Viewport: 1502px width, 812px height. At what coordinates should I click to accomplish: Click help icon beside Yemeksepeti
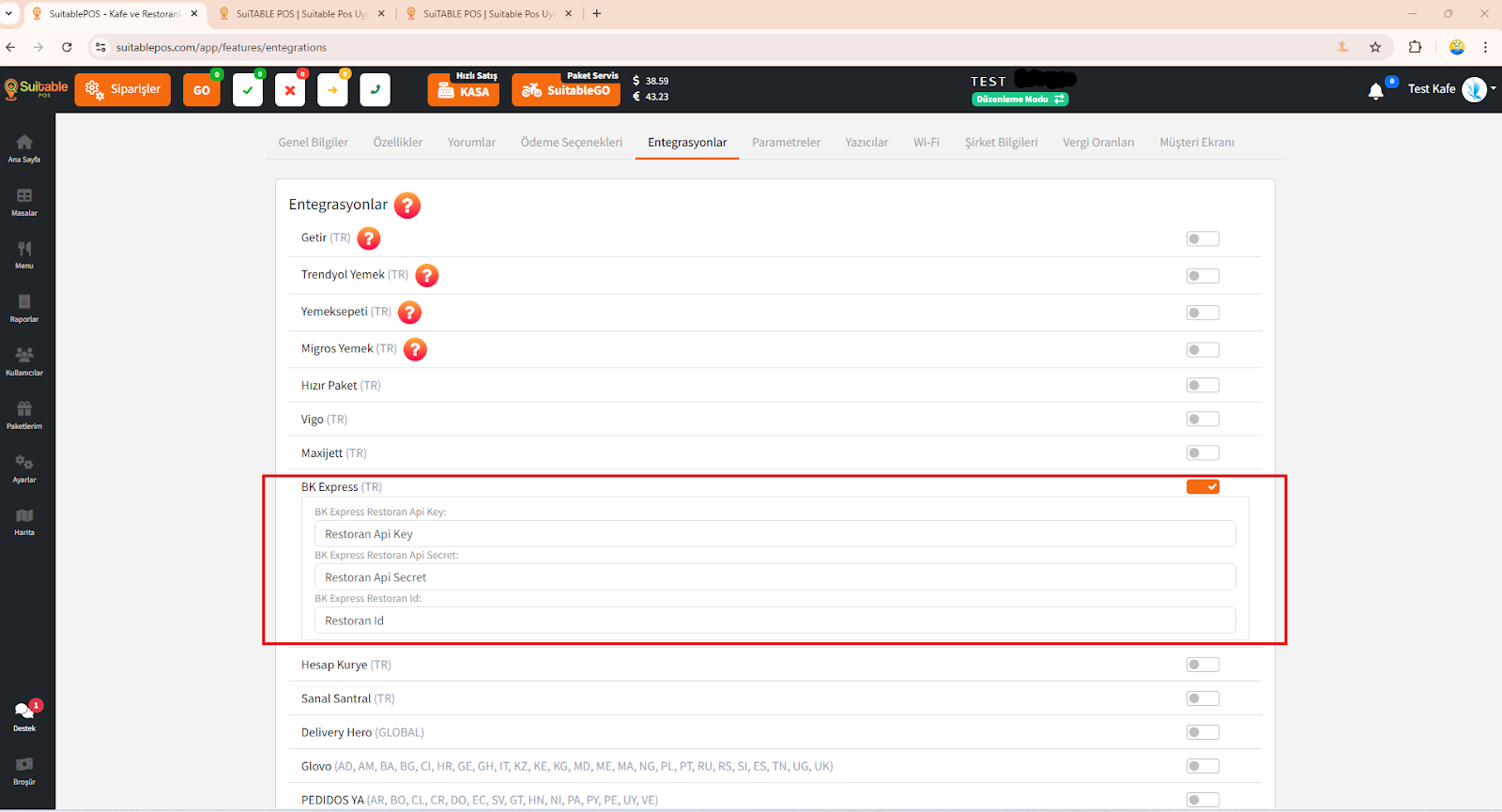pyautogui.click(x=409, y=312)
